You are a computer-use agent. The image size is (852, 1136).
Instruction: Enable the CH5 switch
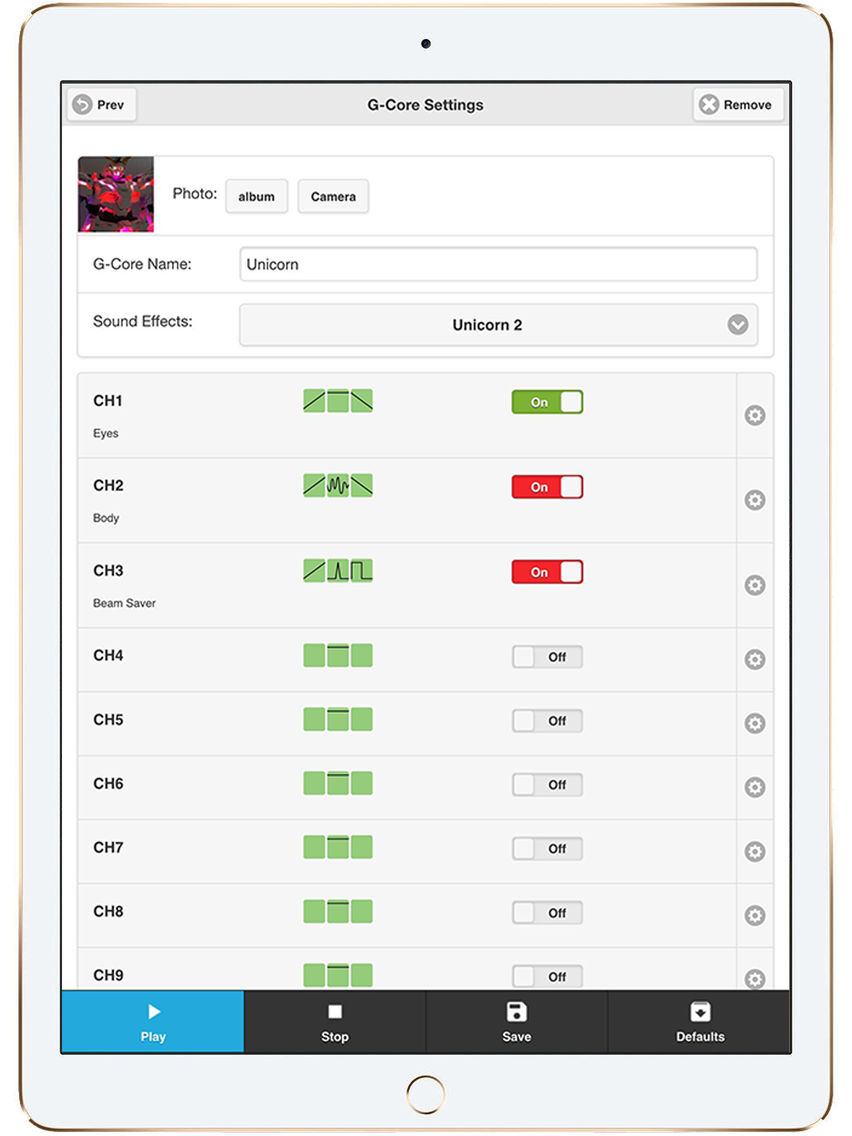[547, 721]
